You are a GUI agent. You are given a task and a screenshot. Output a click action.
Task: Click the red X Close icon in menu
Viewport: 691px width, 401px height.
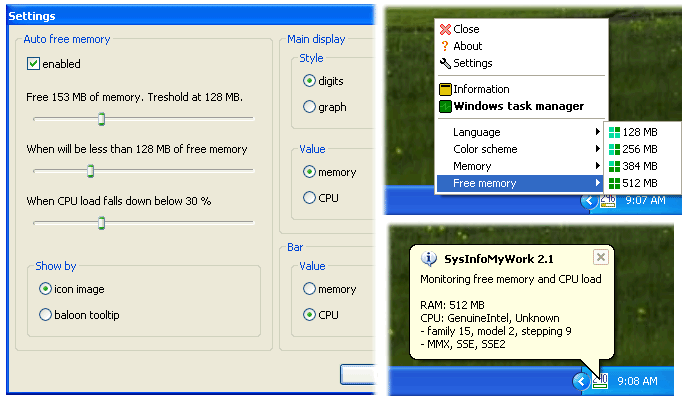coord(445,30)
